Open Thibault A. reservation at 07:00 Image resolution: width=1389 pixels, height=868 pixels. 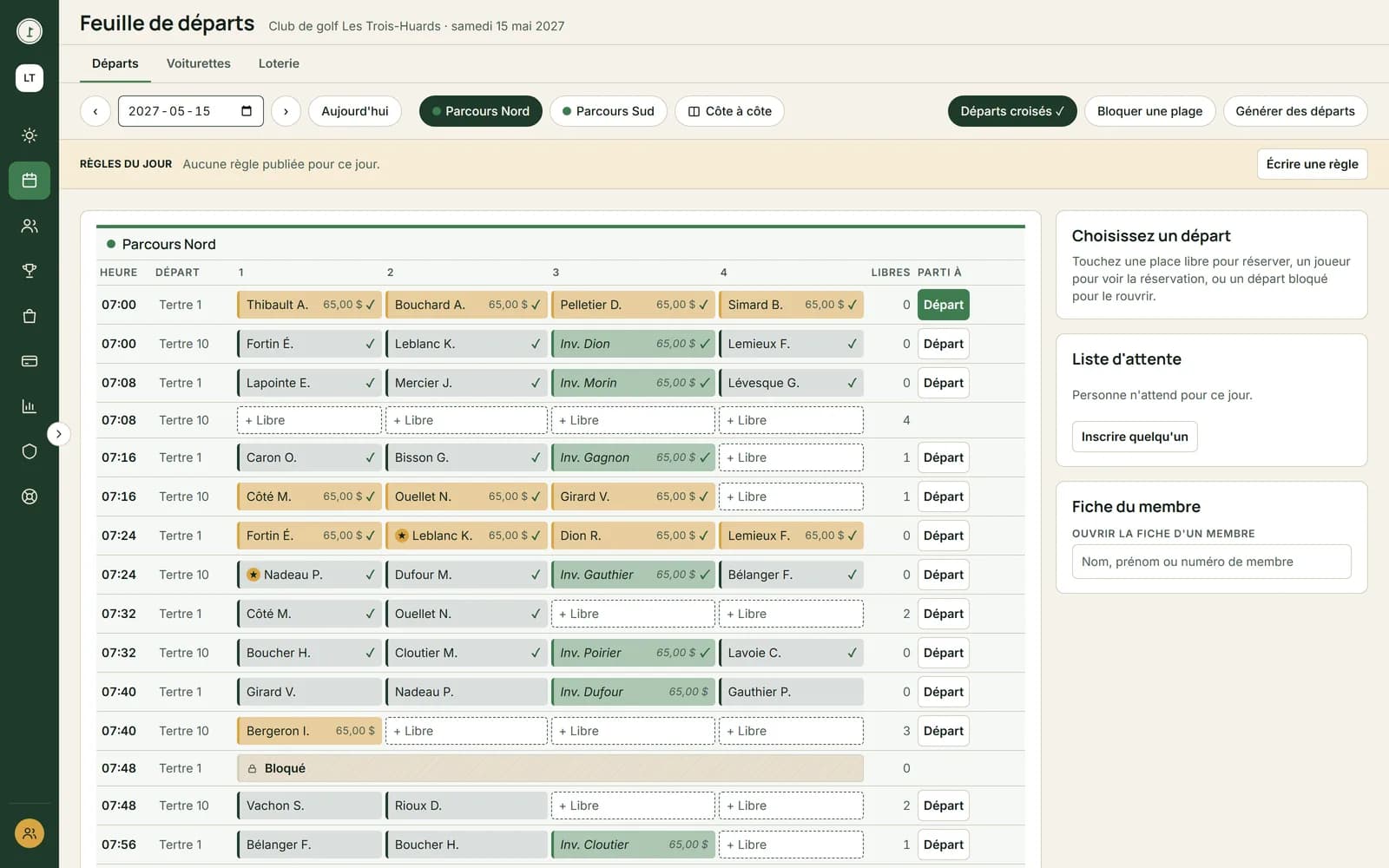309,305
